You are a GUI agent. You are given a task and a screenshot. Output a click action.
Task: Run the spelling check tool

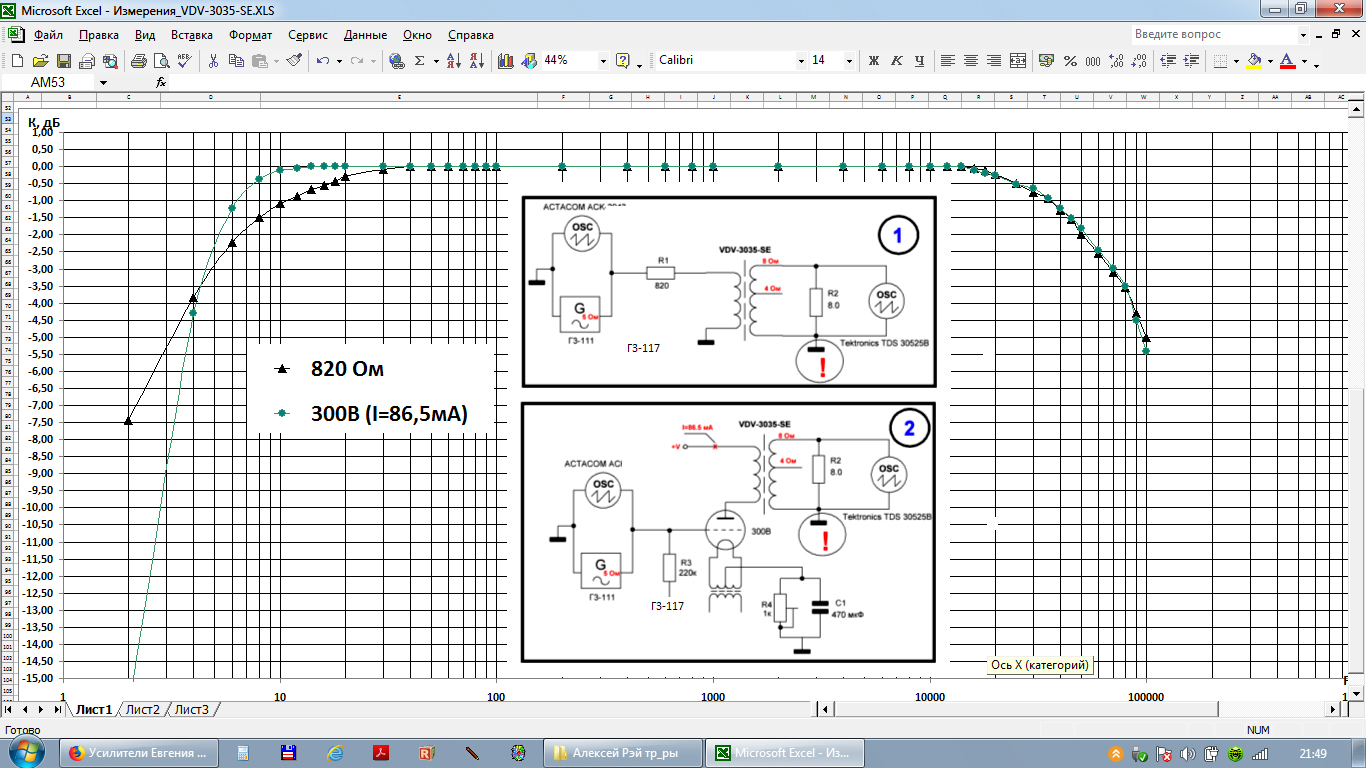184,61
